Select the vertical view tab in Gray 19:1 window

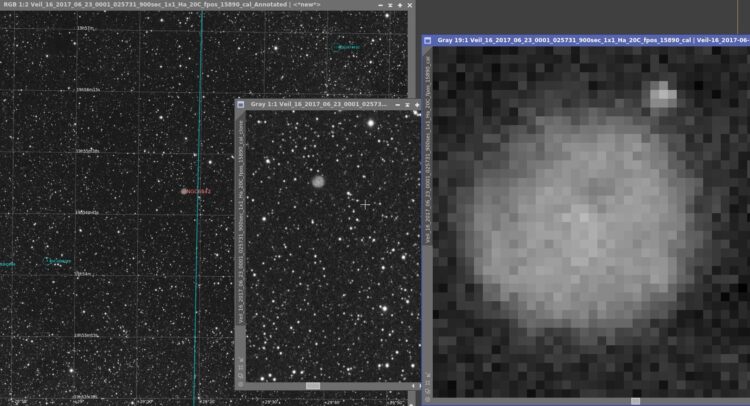click(428, 148)
